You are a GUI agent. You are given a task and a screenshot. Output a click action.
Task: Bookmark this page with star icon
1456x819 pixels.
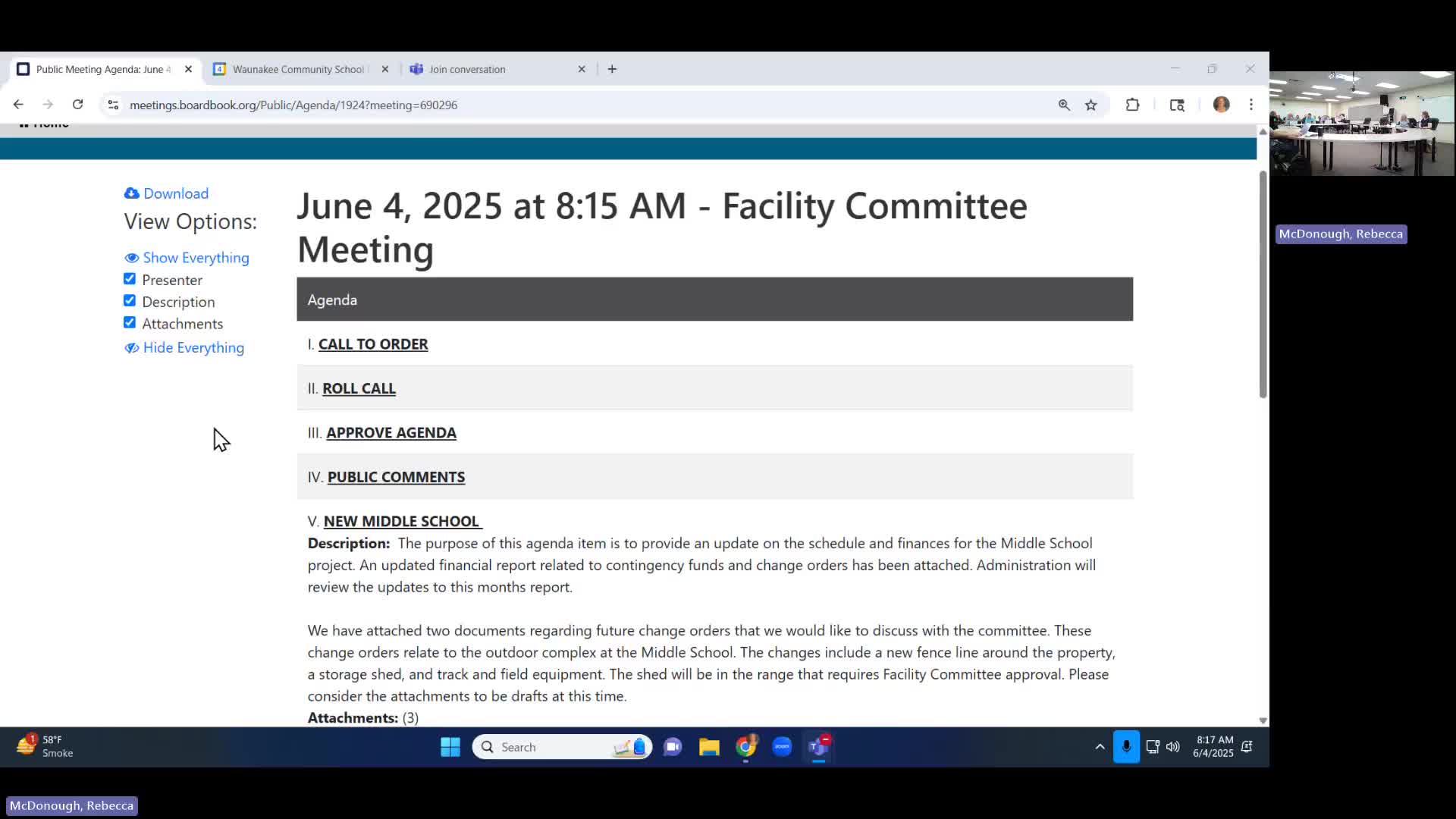point(1090,105)
